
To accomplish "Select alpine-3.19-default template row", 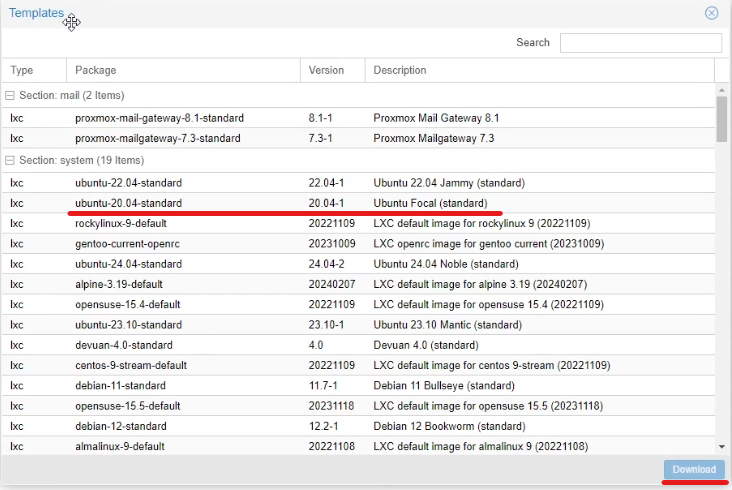I will click(x=358, y=284).
